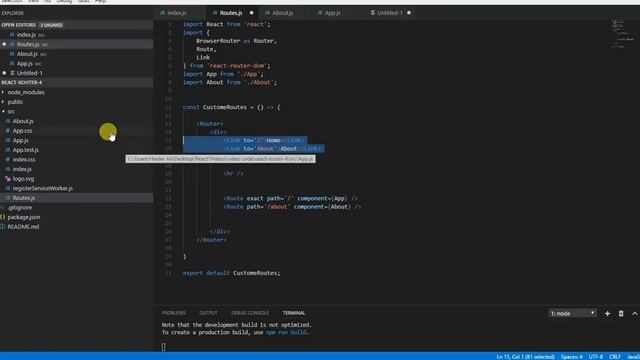This screenshot has height=360, width=640.
Task: Click 'UTF-8' encoding in status bar
Action: 596,357
